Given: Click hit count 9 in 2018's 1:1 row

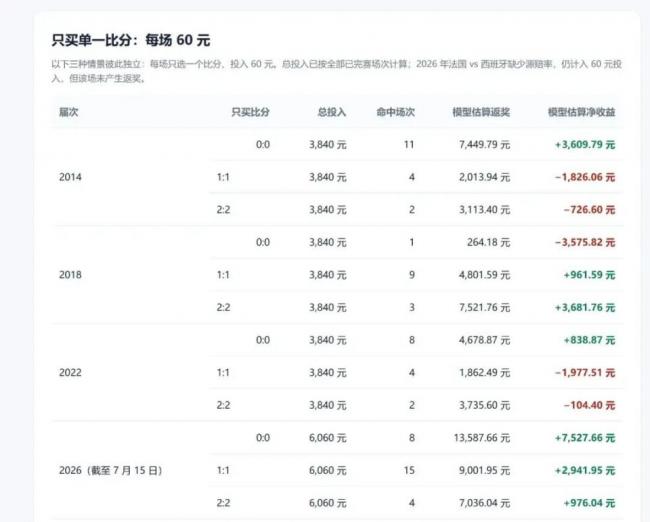Looking at the screenshot, I should tap(412, 275).
